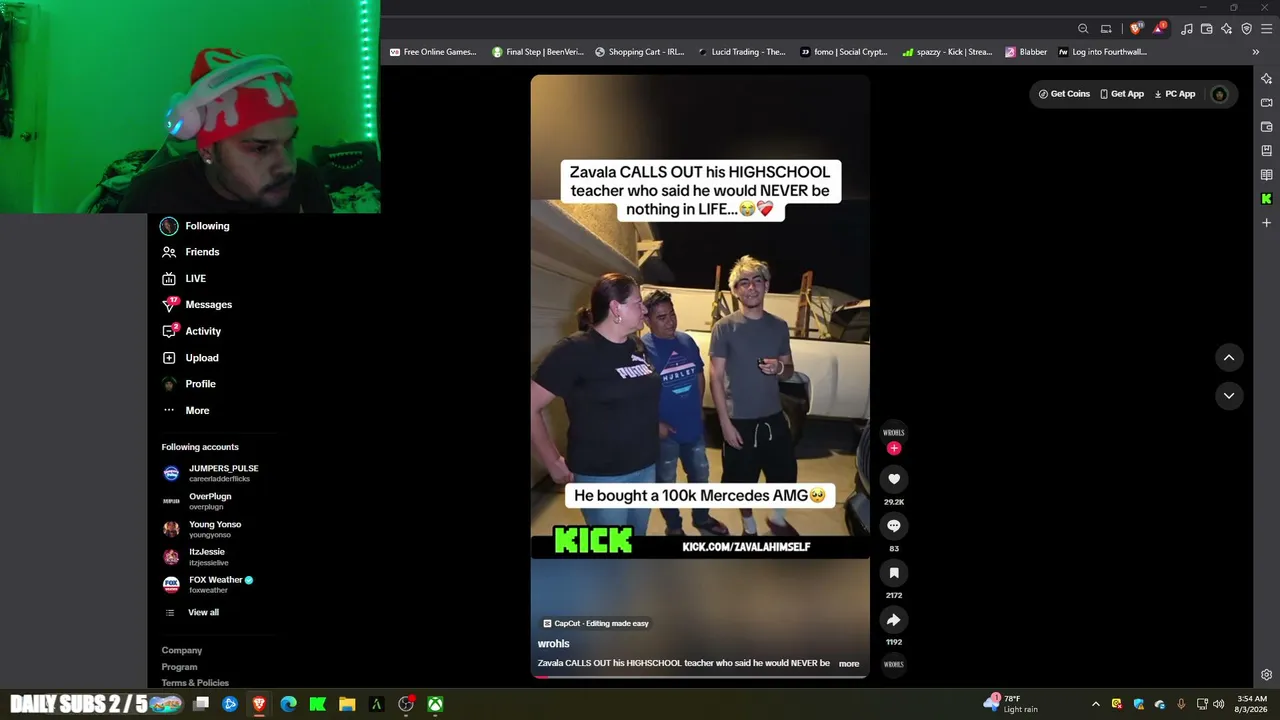This screenshot has height=720, width=1280.
Task: Open the weather widget showing Light rain
Action: click(1013, 704)
